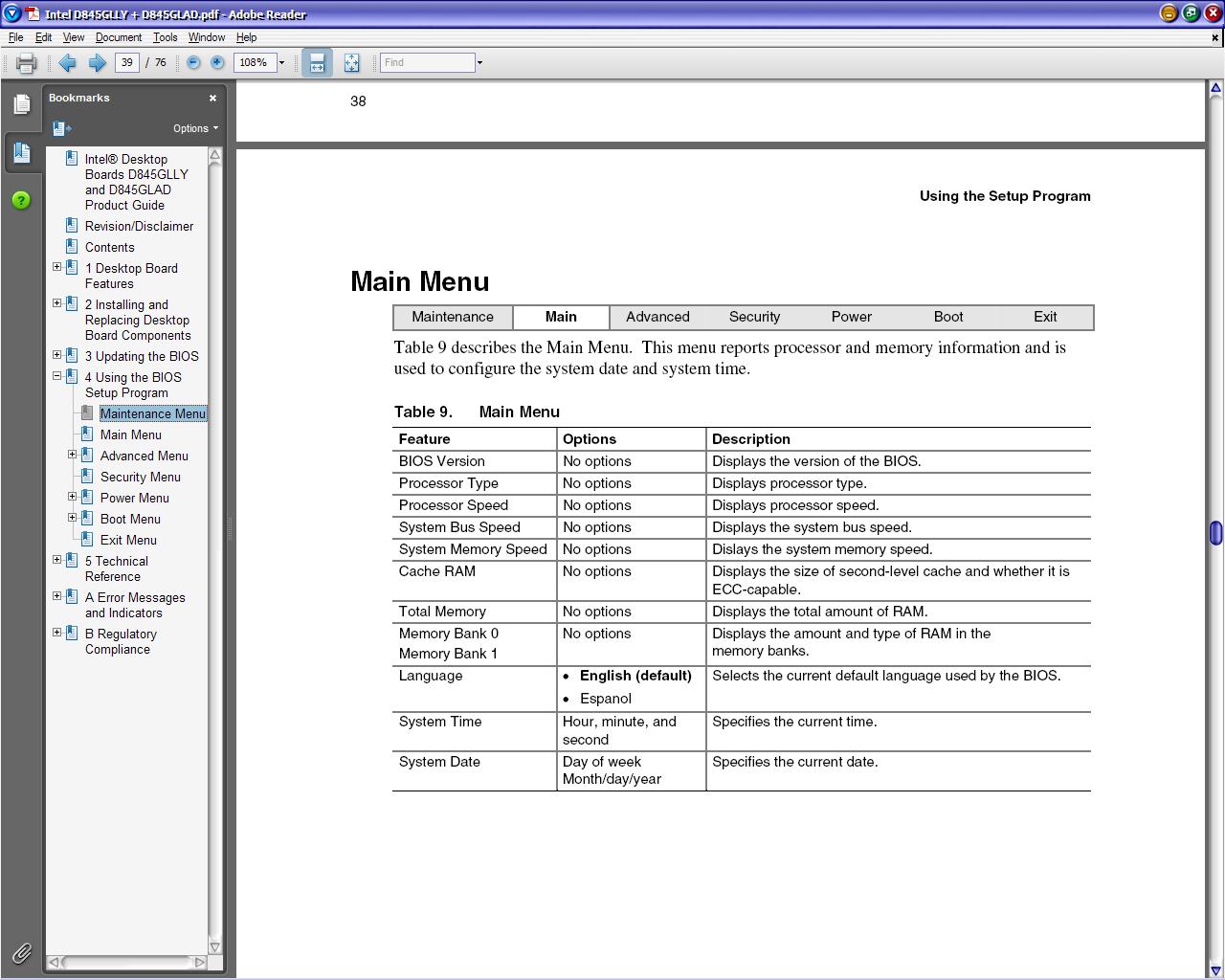The image size is (1225, 980).
Task: Click the 'System Time' table cell
Action: (475, 731)
